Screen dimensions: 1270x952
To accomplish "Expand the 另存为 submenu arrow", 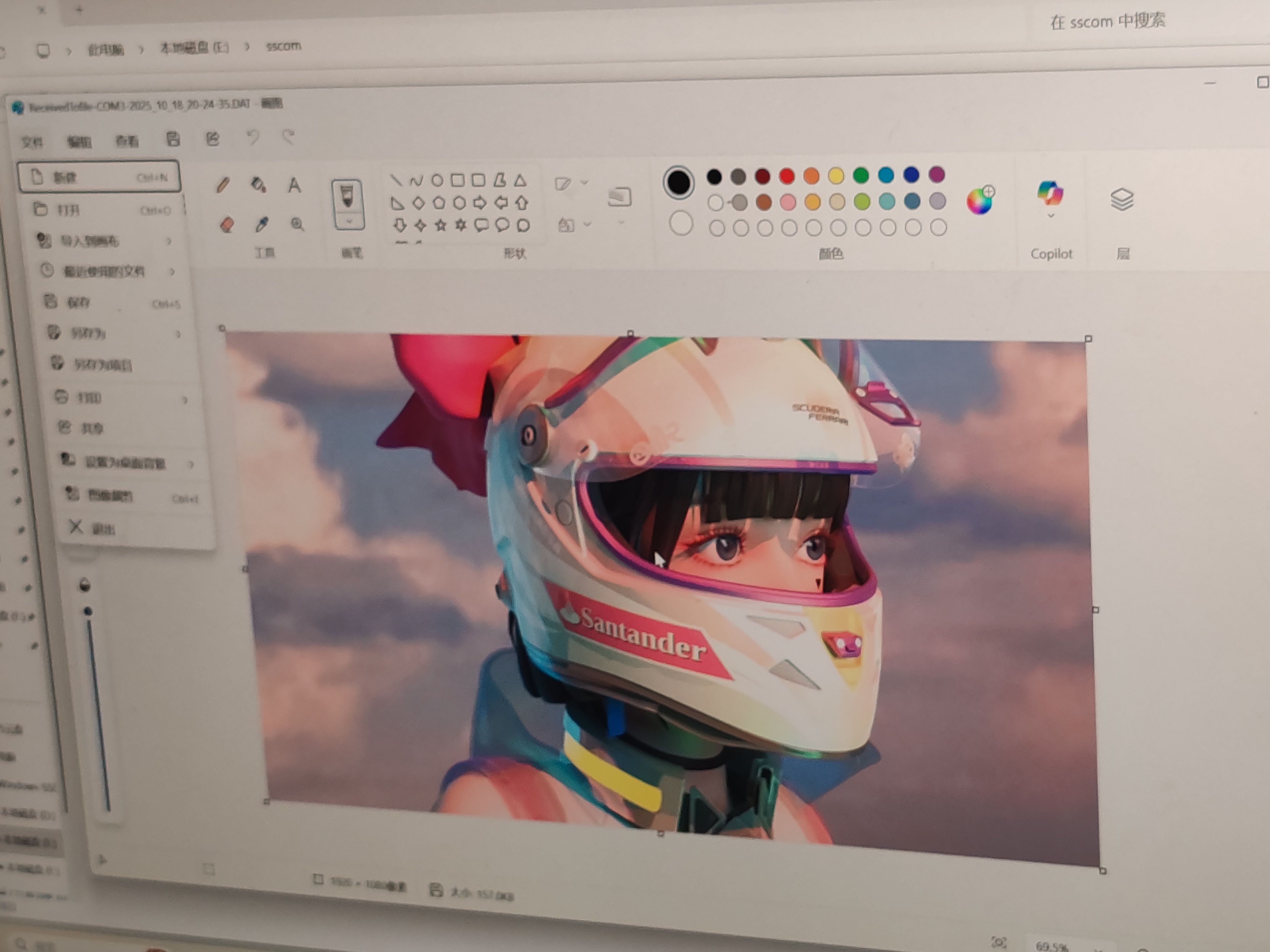I will tap(178, 334).
